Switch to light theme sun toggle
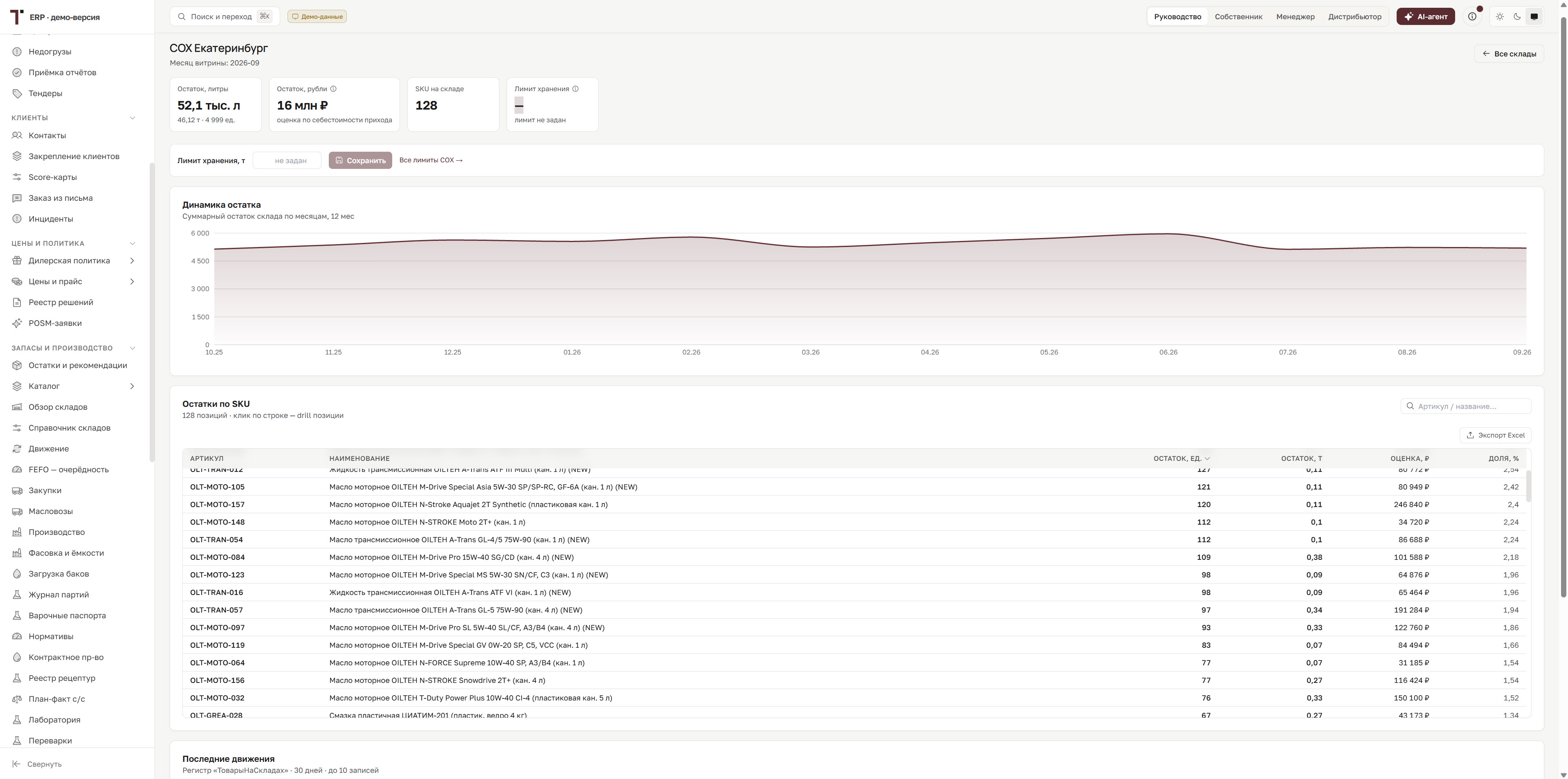 pos(1500,16)
